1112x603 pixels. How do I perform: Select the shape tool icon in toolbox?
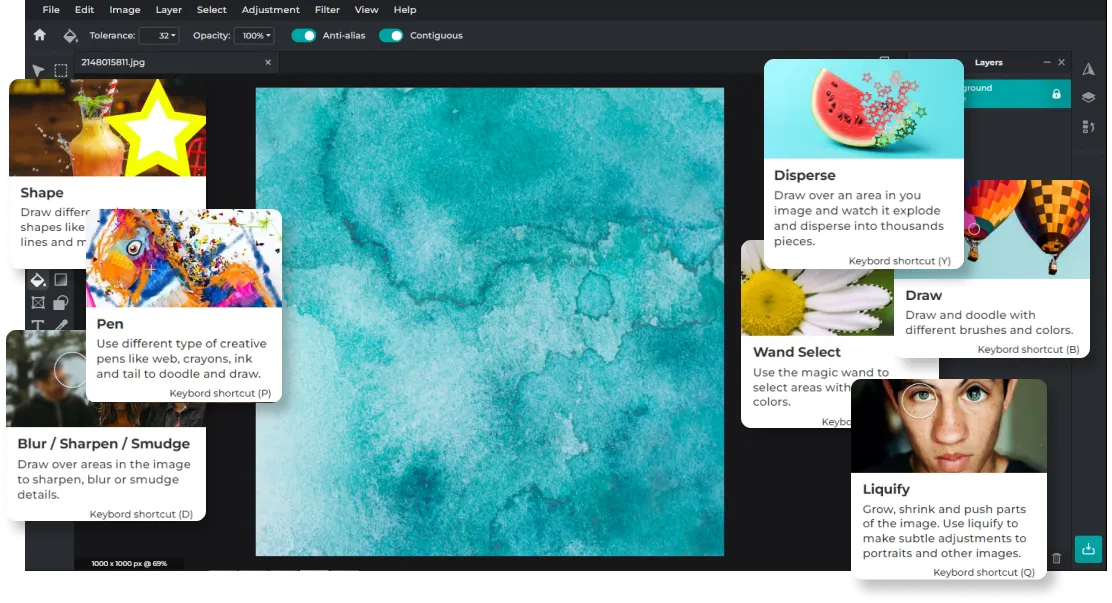[x=61, y=303]
